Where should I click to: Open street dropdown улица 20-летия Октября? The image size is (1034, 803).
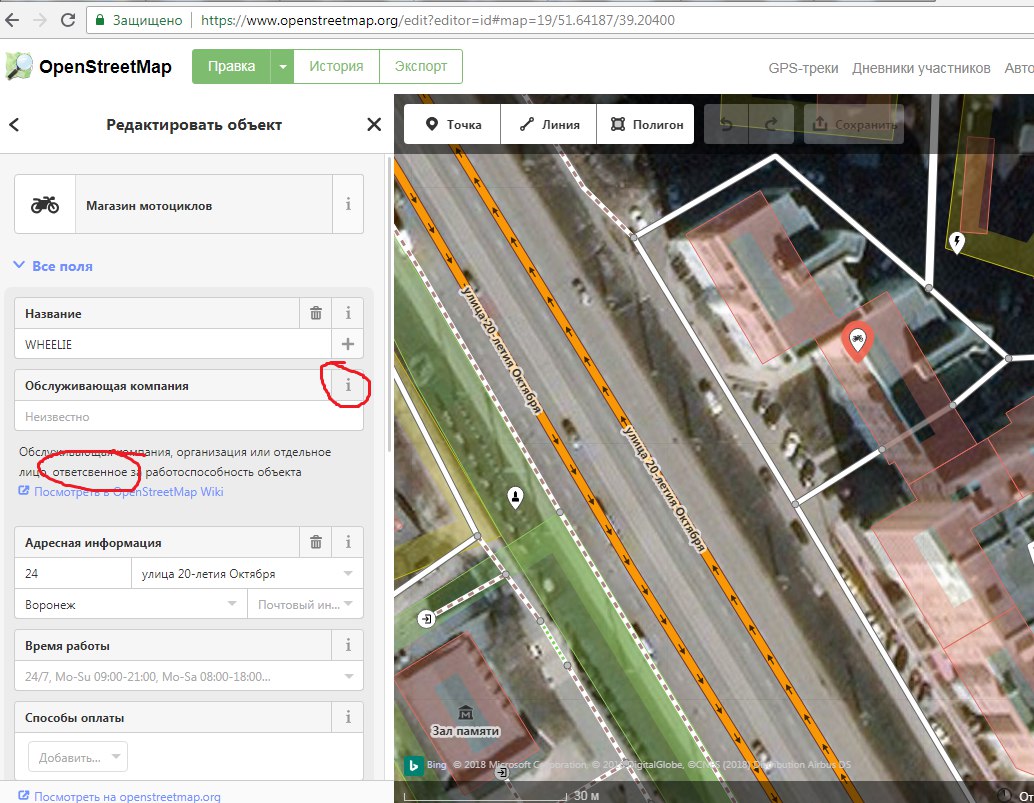(x=348, y=574)
